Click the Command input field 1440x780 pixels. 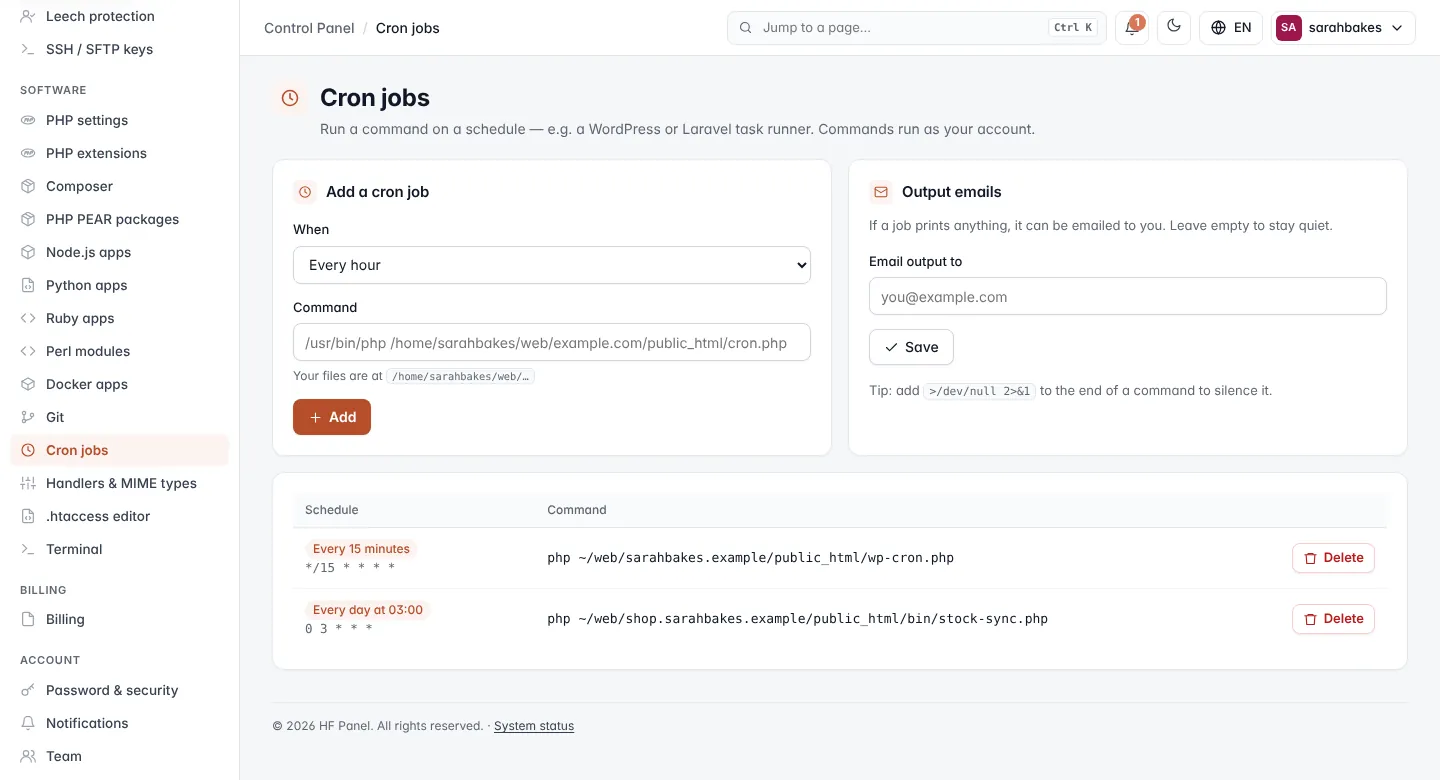coord(552,343)
